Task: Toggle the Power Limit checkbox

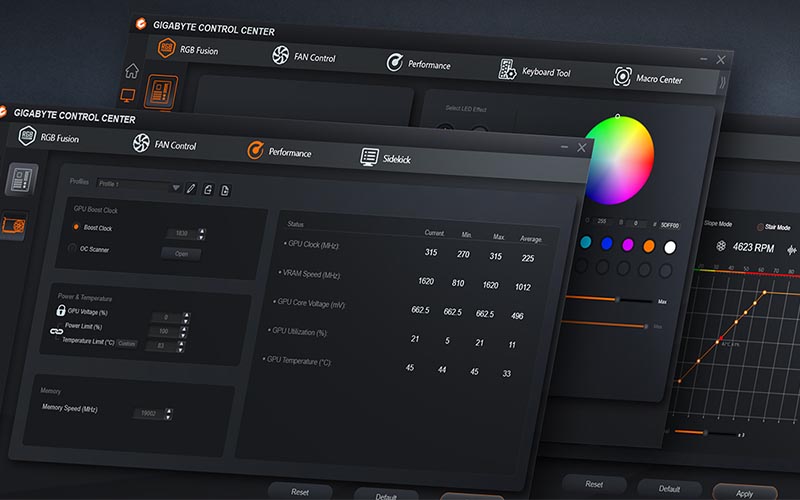Action: (60, 324)
